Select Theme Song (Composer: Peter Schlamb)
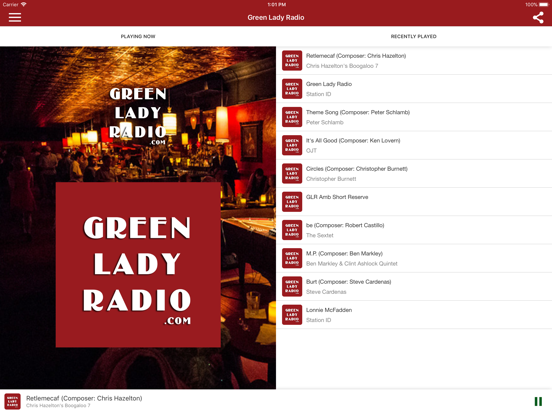Screen dimensions: 552x414 coord(358,112)
